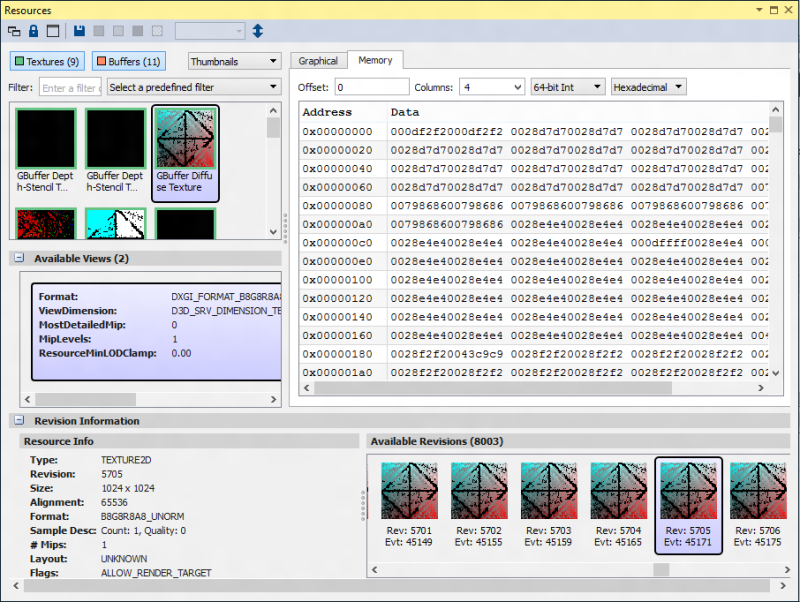Switch to the Graphical tab

(318, 61)
